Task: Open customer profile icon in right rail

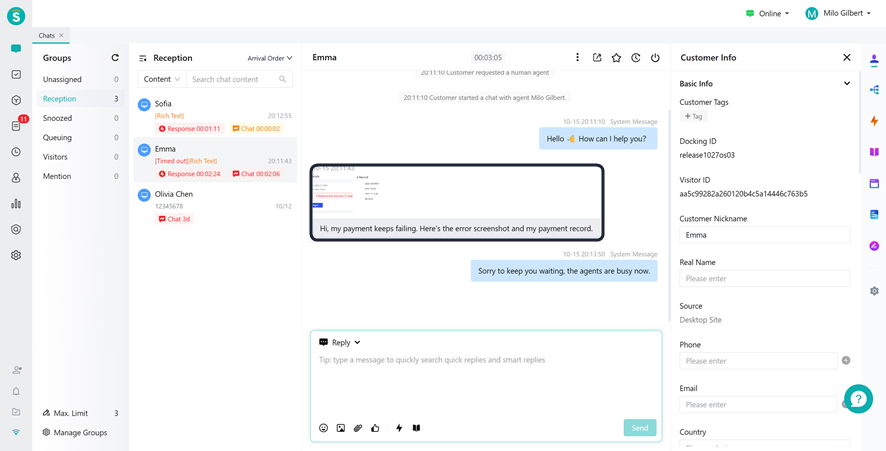Action: pyautogui.click(x=874, y=58)
